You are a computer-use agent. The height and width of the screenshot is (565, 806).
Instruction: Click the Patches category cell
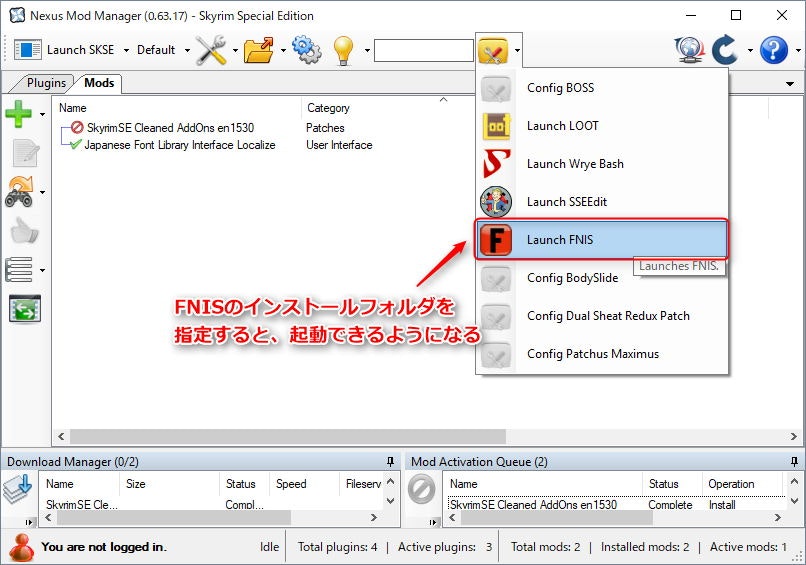(325, 127)
